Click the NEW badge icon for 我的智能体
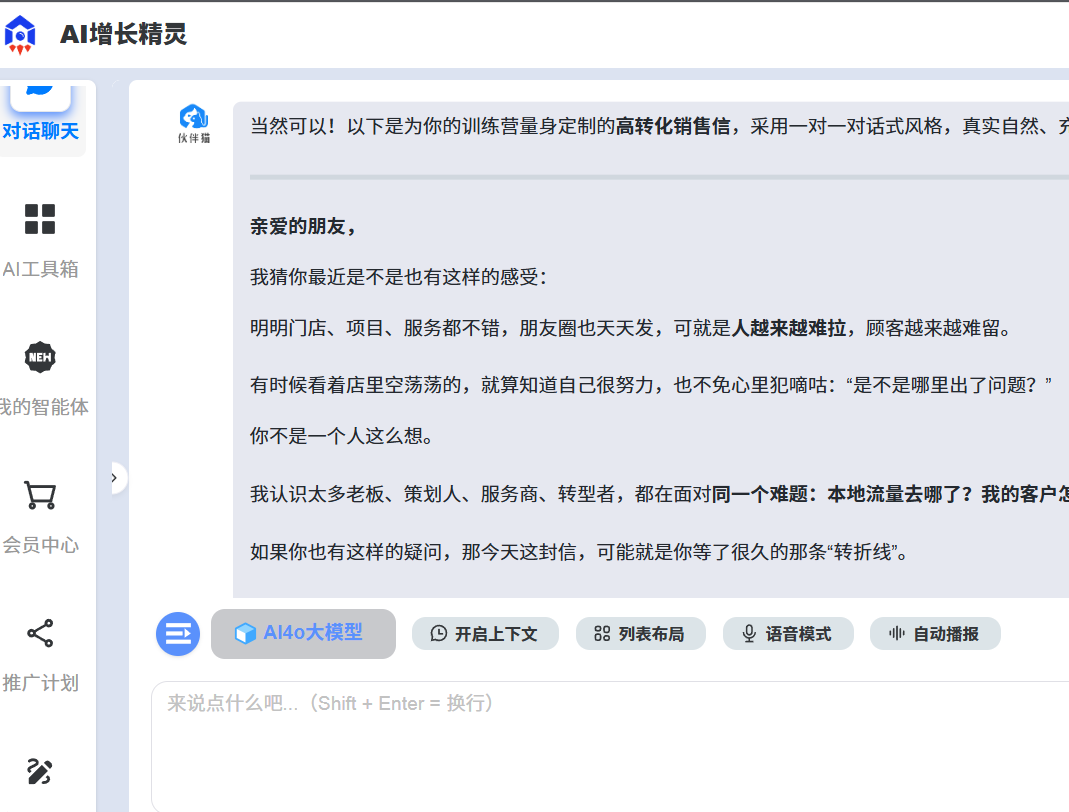Viewport: 1069px width, 812px height. click(x=40, y=357)
